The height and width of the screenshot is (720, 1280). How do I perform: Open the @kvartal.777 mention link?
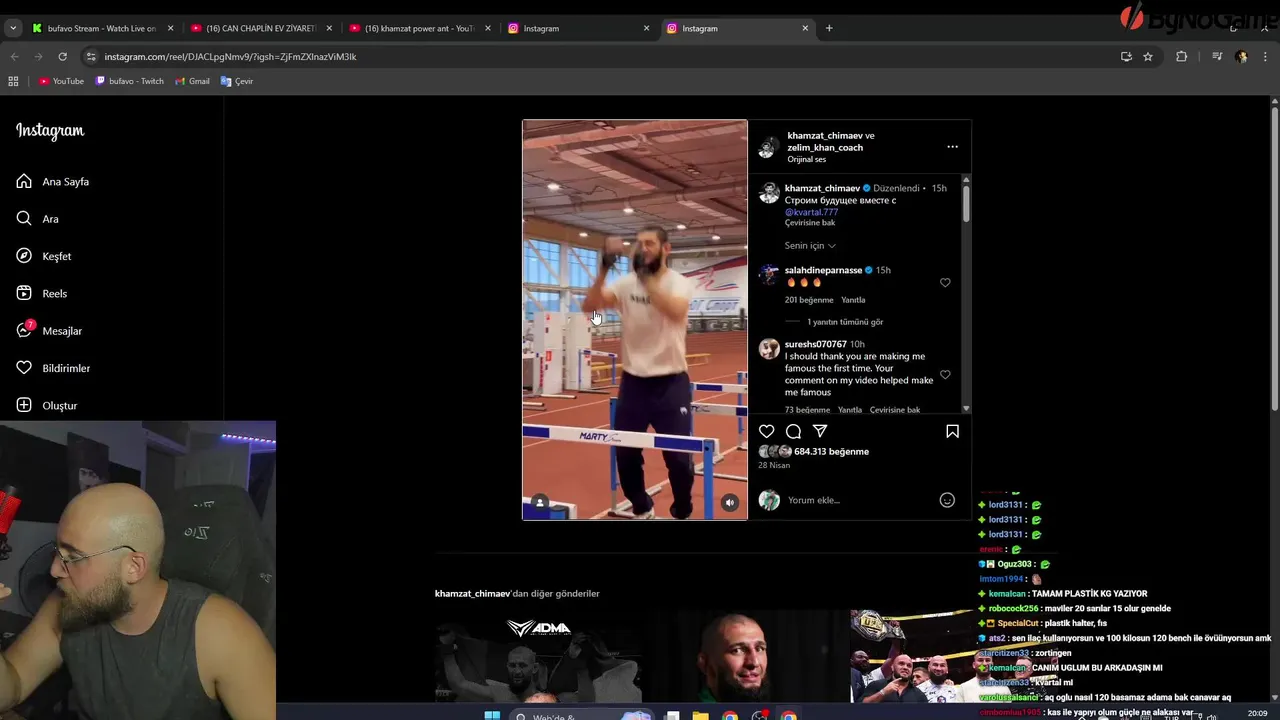pos(811,212)
